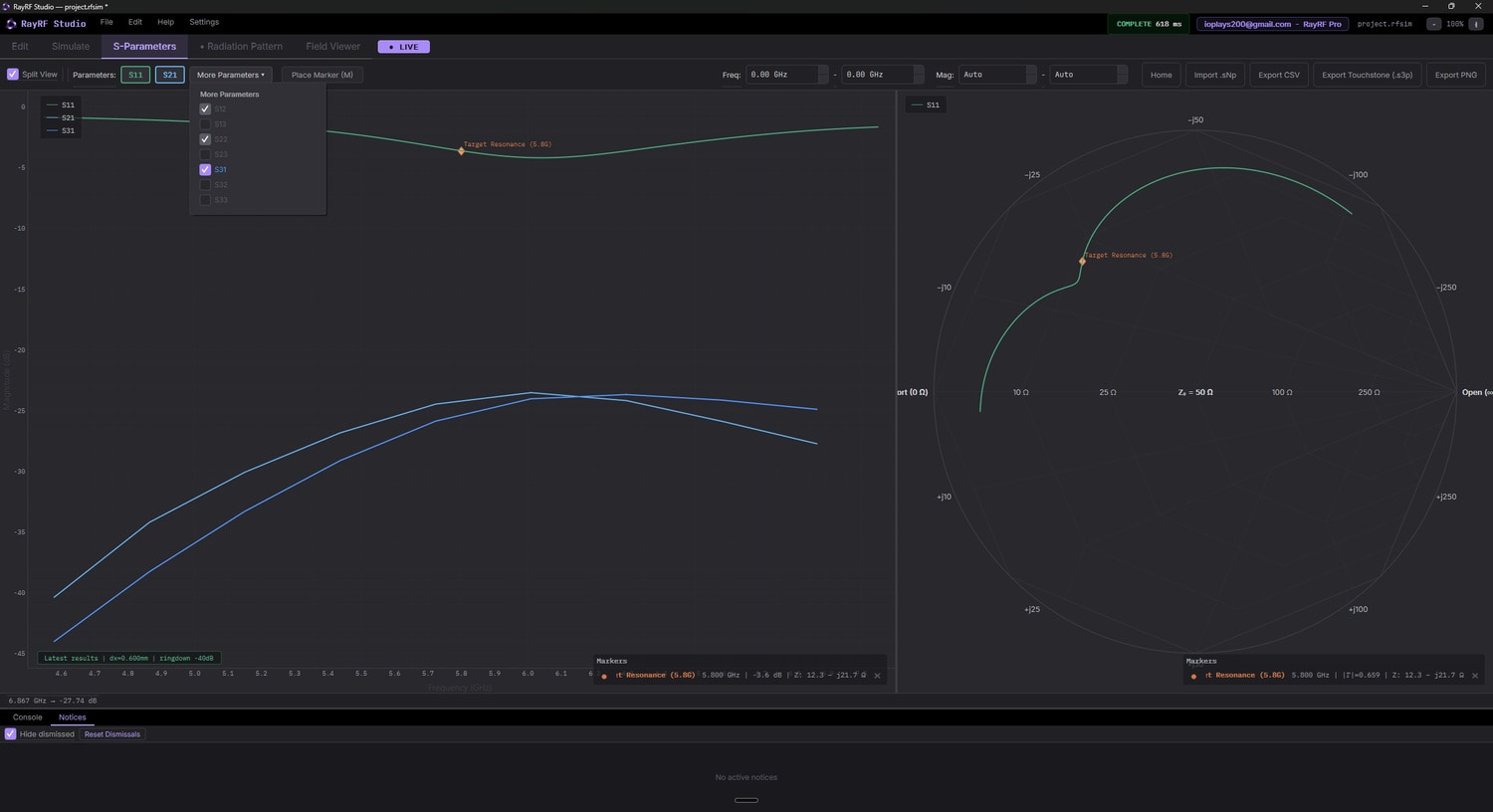Click the Mag minimum Auto stepper
This screenshot has width=1493, height=812.
1032,75
